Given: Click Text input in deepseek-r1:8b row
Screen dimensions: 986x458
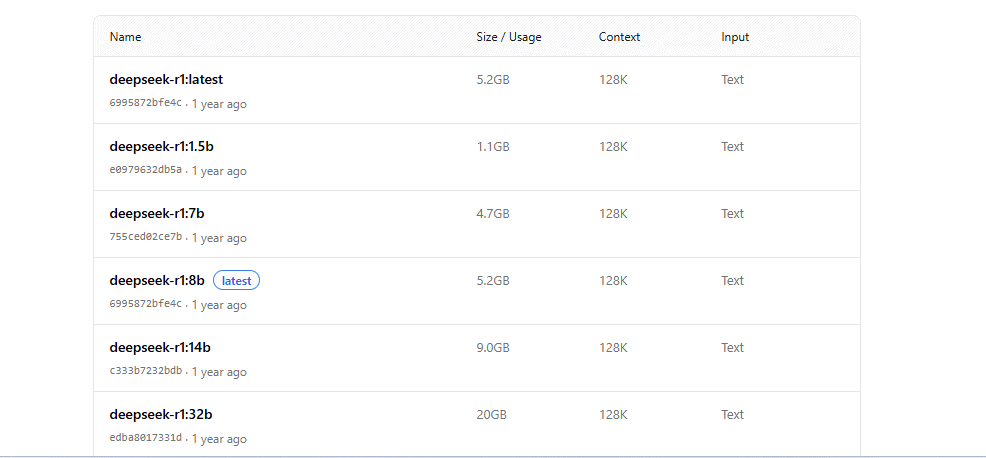Looking at the screenshot, I should point(733,281).
